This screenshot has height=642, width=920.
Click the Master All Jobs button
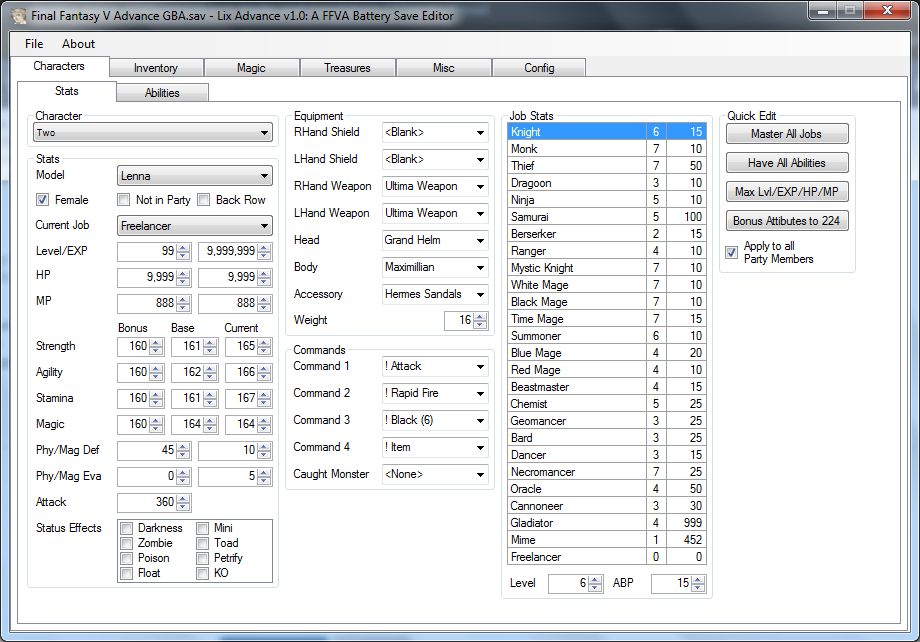point(787,134)
